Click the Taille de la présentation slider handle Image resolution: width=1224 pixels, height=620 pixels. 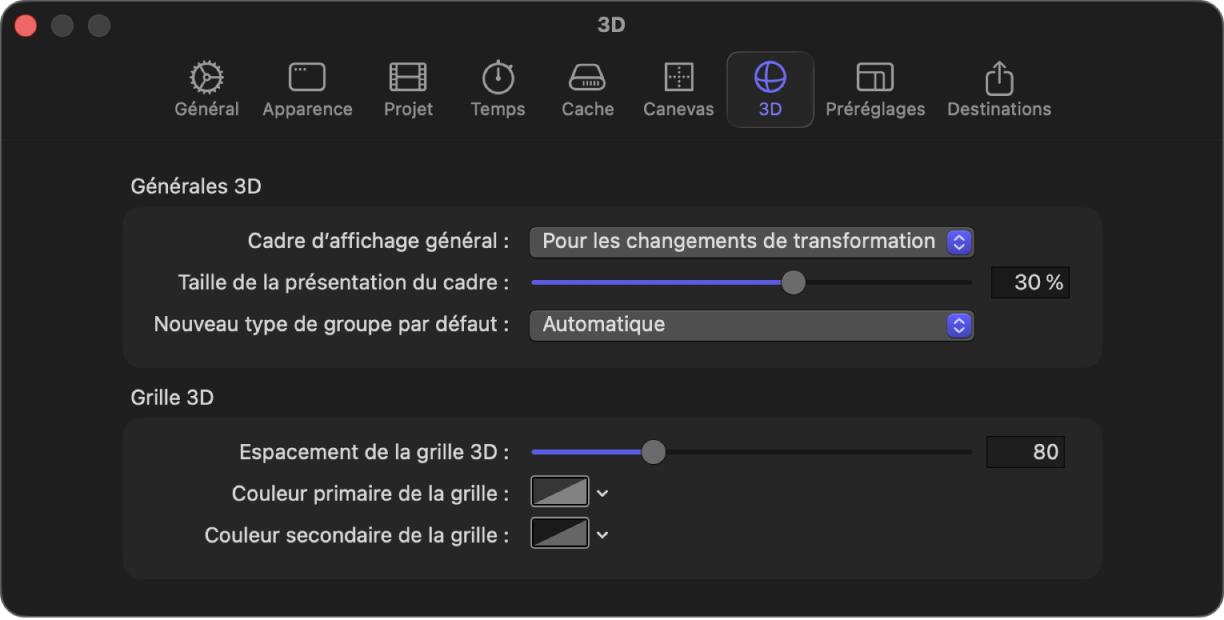(793, 283)
